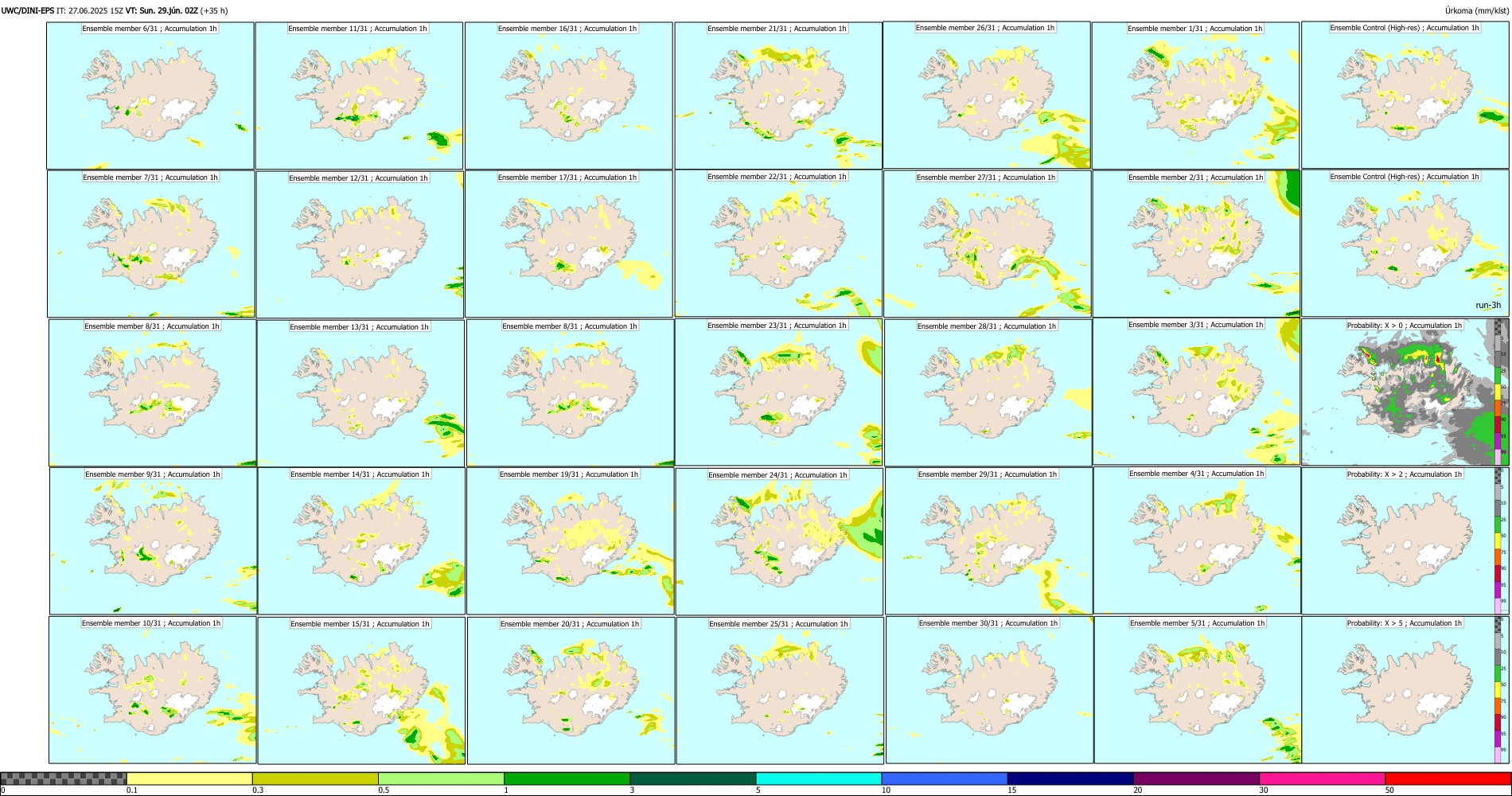Click the 'Ensemble member 19/31' title label
This screenshot has height=796, width=1512.
[x=569, y=474]
